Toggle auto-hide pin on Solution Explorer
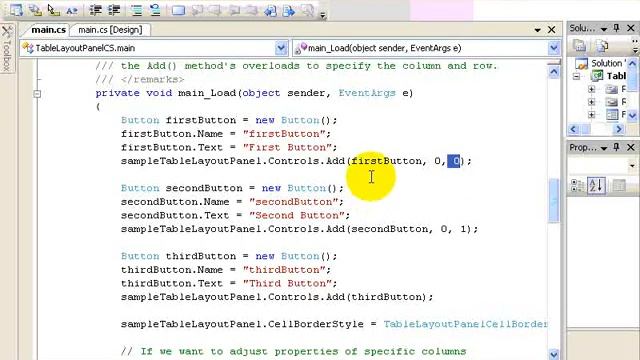 tap(616, 28)
